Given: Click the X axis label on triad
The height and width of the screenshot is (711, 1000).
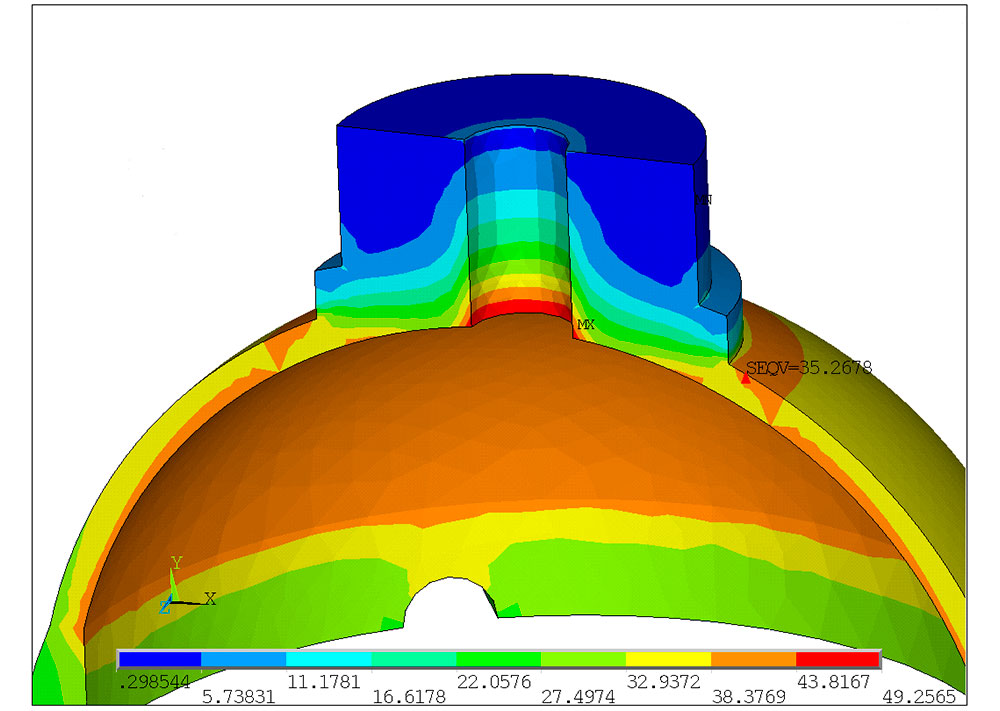Looking at the screenshot, I should pos(210,599).
